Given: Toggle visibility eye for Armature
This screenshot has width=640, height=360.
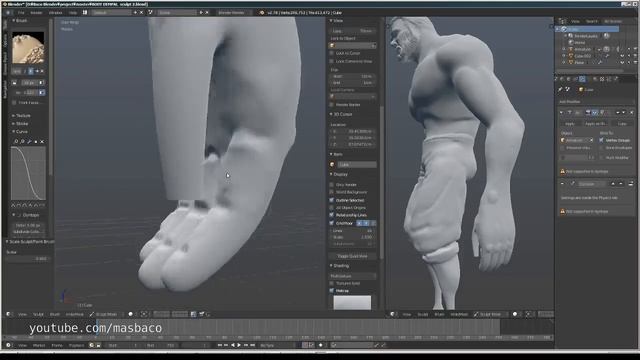Looking at the screenshot, I should (x=622, y=49).
